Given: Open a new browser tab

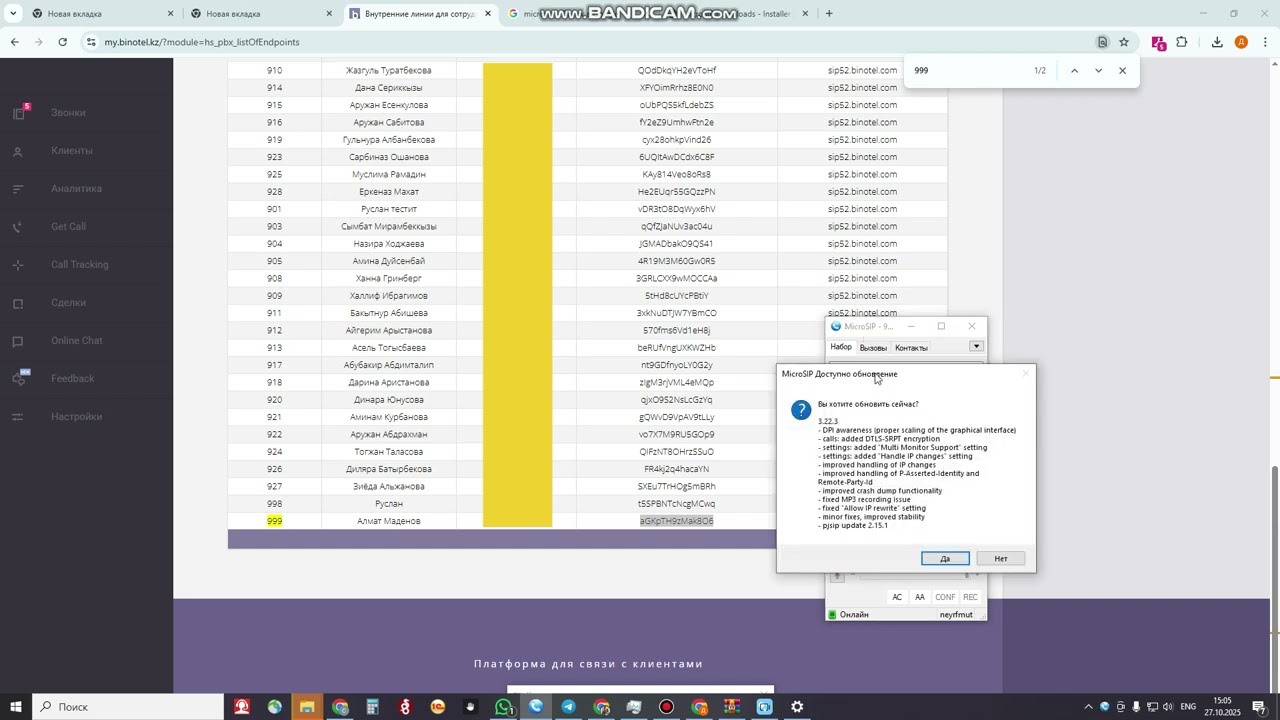Looking at the screenshot, I should click(x=829, y=14).
